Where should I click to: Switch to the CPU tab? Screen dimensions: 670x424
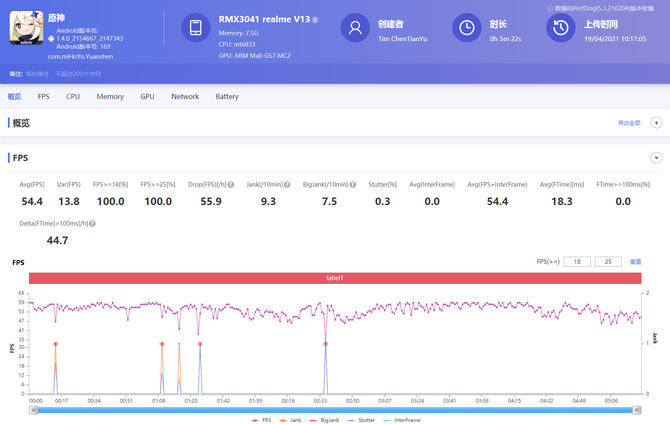coord(73,97)
